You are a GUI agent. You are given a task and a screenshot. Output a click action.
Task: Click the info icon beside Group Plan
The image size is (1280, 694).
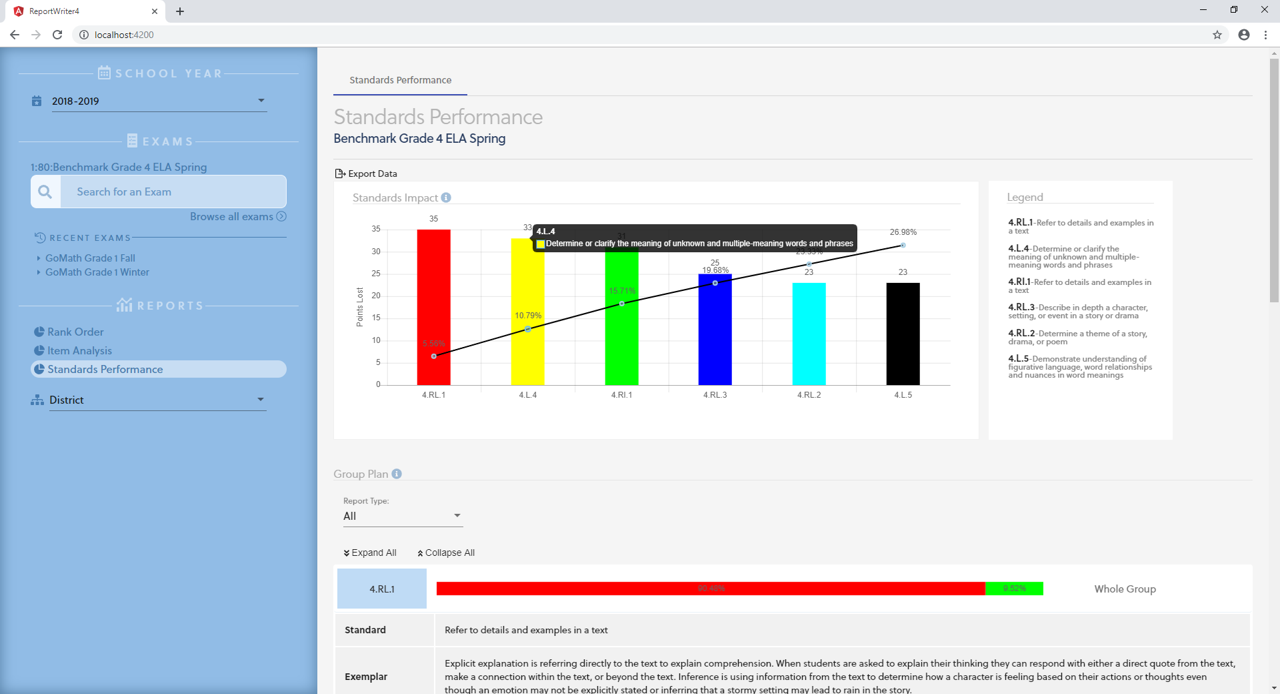(x=397, y=474)
